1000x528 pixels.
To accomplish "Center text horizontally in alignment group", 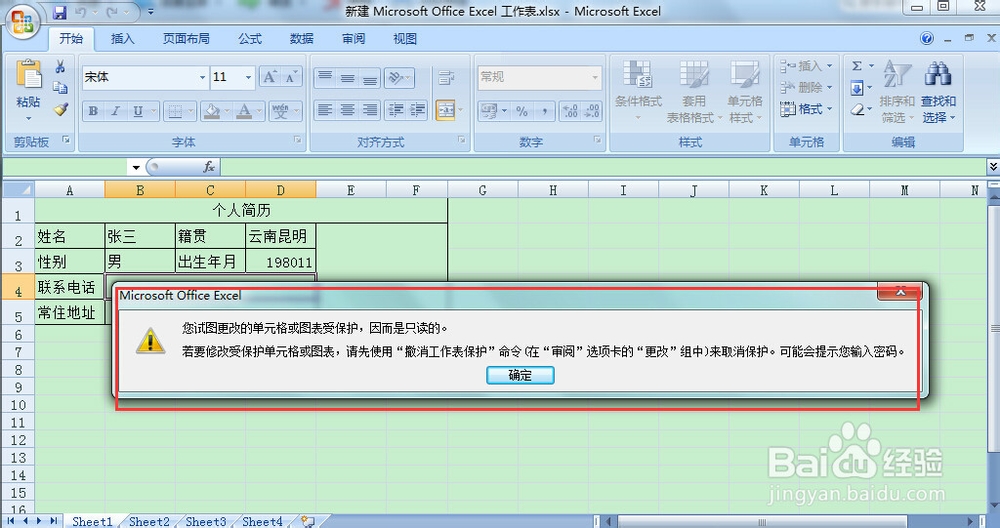I will (348, 110).
